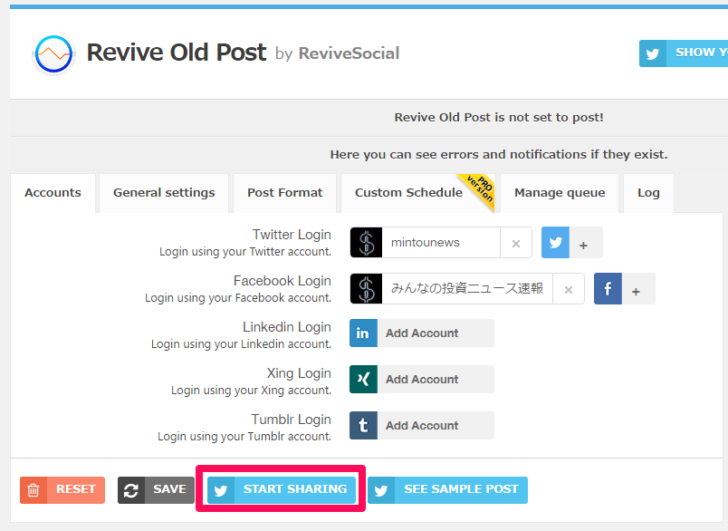Click the Facebook f icon
This screenshot has width=728, height=531.
(608, 289)
